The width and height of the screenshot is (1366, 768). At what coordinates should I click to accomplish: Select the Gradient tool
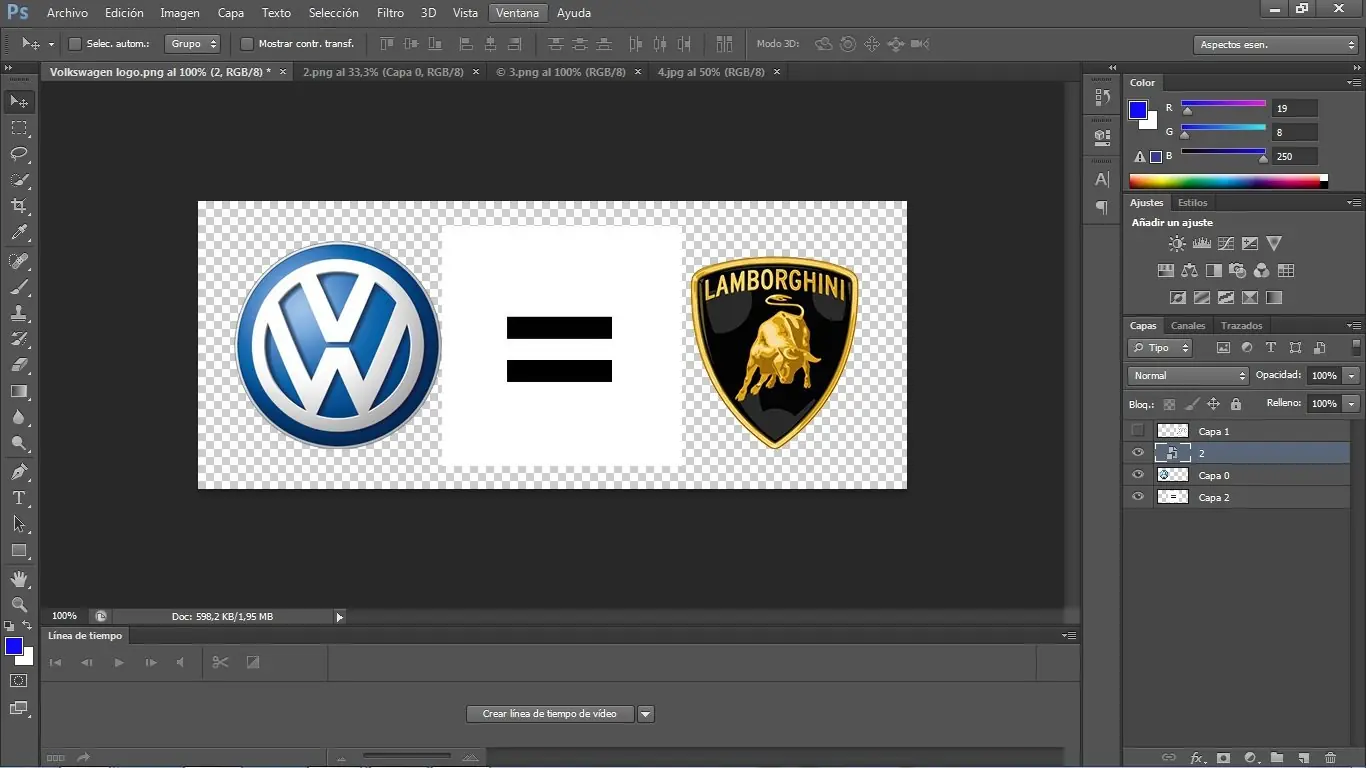point(19,391)
